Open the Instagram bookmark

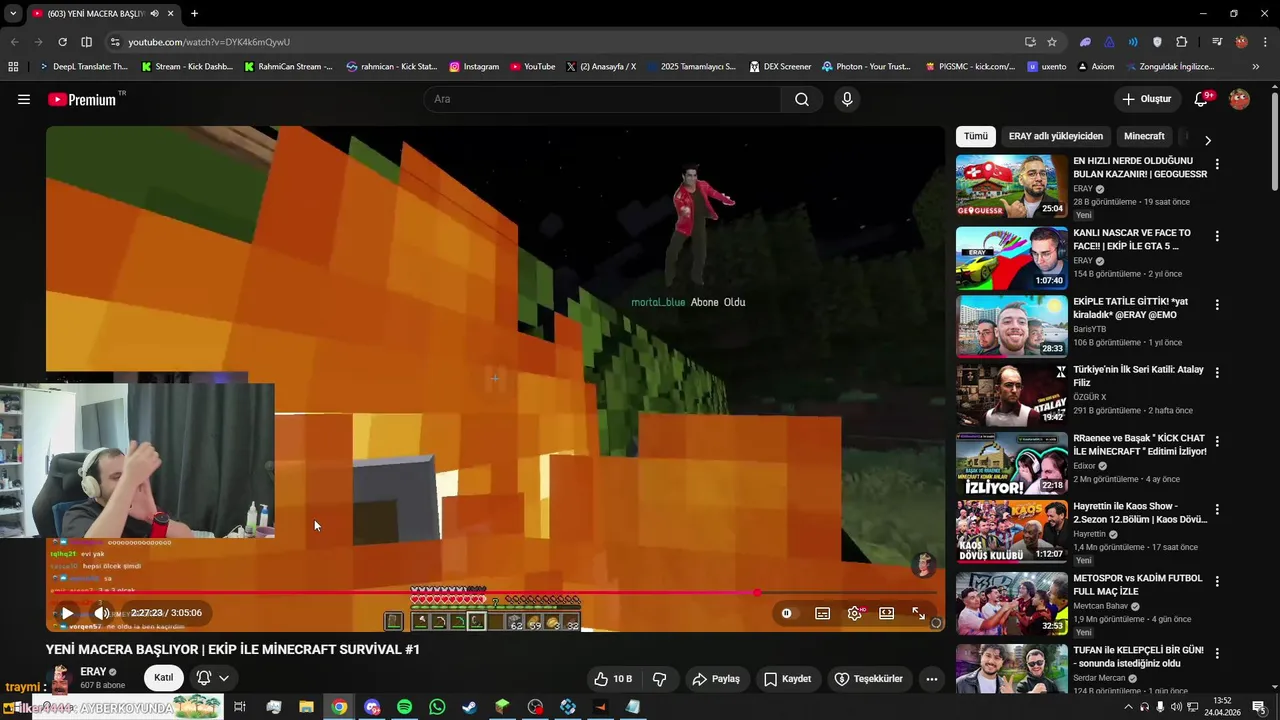[474, 67]
